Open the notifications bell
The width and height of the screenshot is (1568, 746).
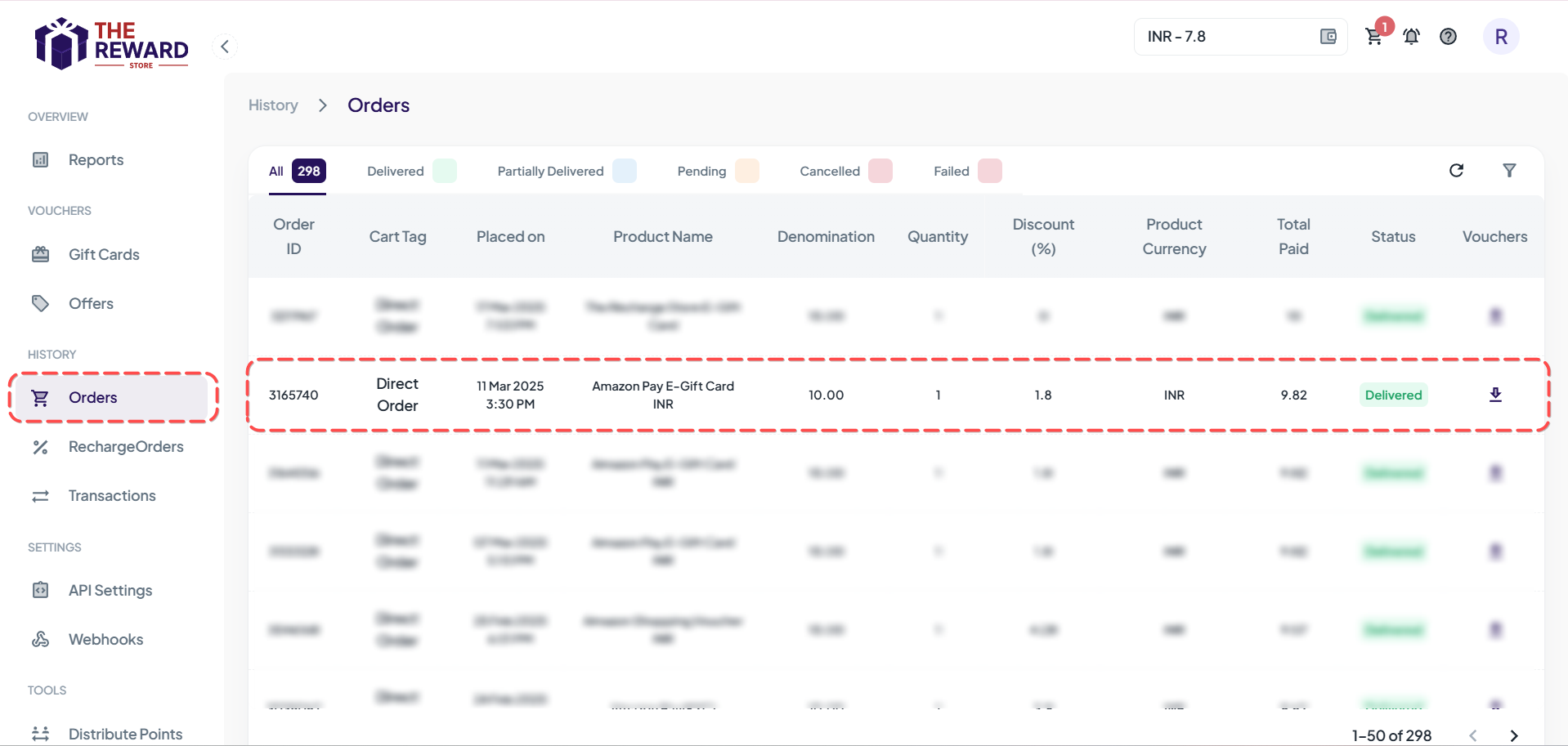1411,37
